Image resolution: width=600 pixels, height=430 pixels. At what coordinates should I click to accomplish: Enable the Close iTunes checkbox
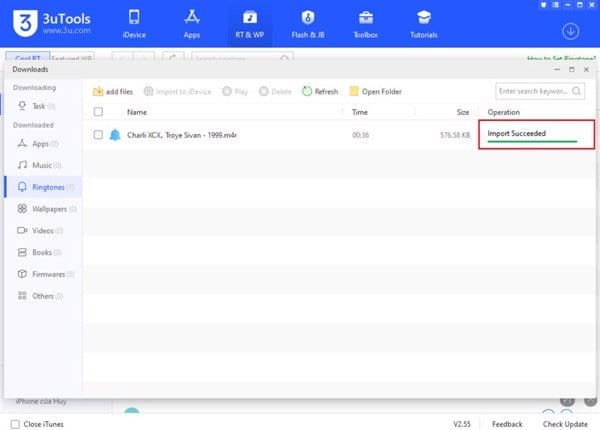pos(15,424)
